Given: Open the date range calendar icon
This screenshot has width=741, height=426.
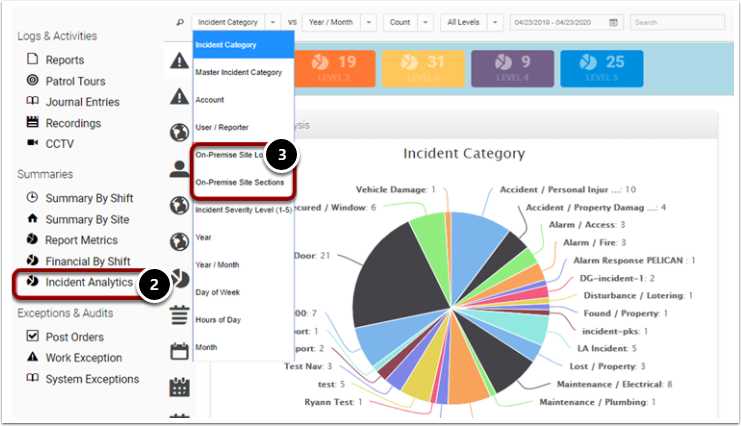Looking at the screenshot, I should click(613, 22).
